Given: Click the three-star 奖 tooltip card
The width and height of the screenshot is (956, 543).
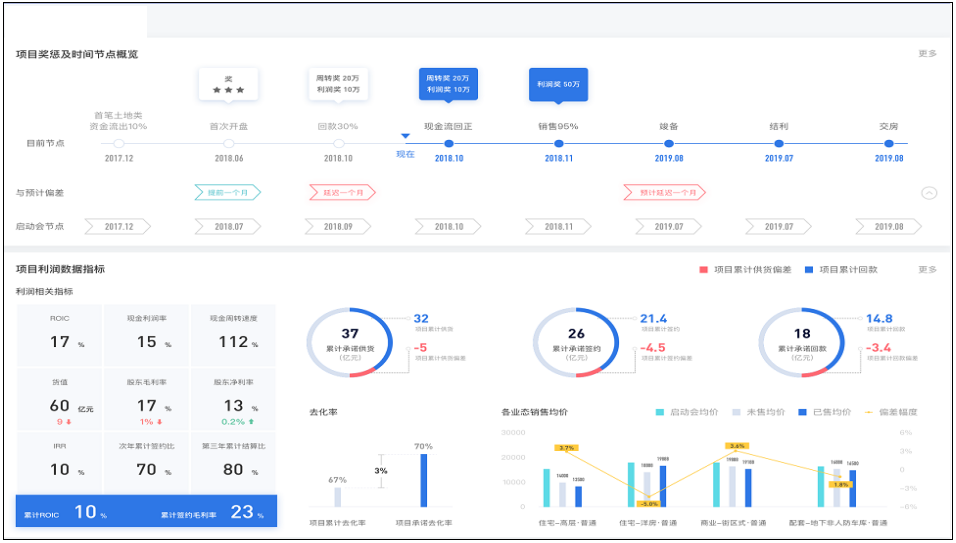Looking at the screenshot, I should coord(229,84).
